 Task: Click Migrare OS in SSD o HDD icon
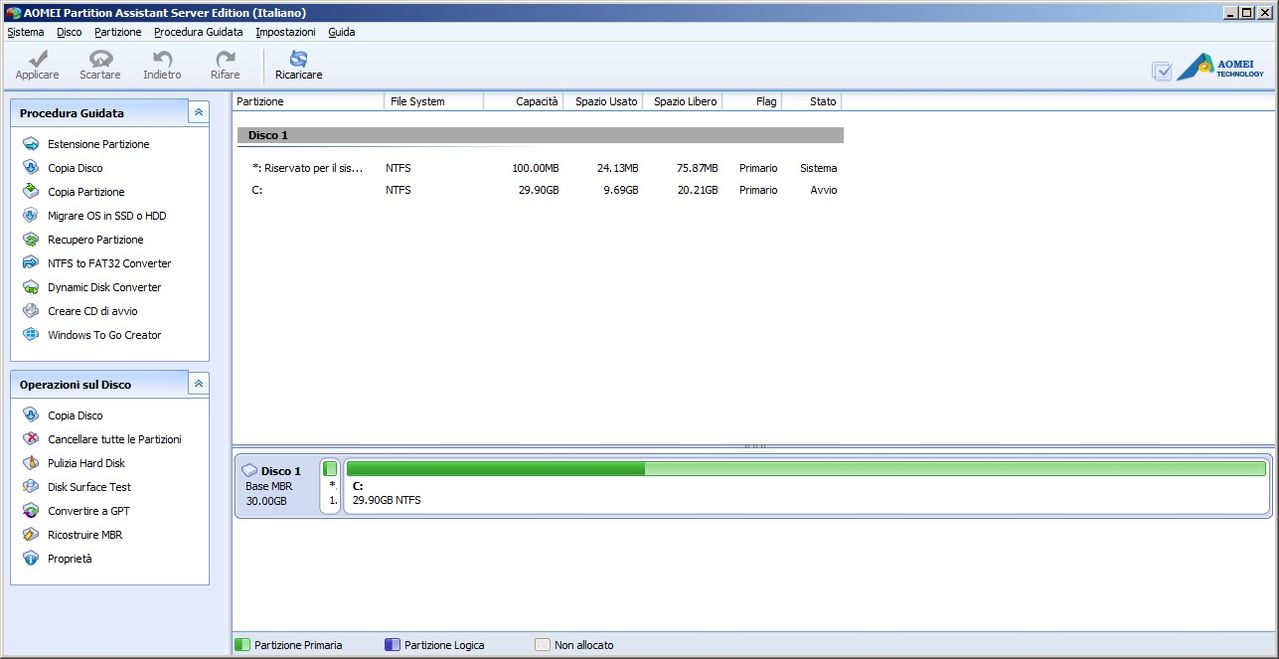pyautogui.click(x=31, y=216)
